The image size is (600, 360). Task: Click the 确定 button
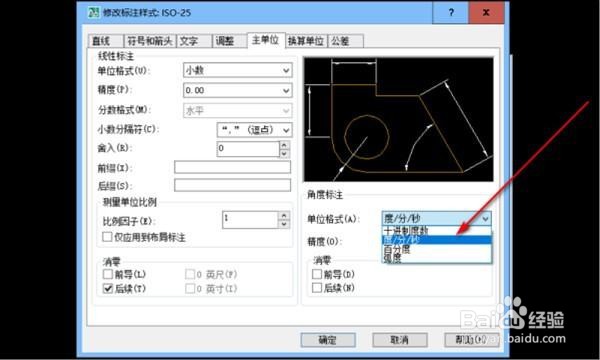click(x=328, y=340)
